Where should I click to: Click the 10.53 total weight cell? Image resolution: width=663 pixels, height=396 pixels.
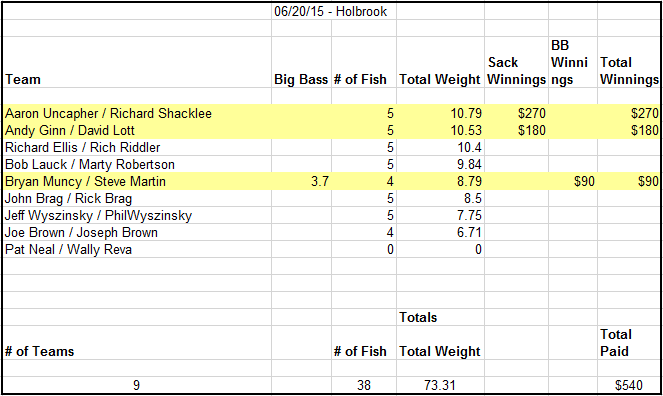440,130
